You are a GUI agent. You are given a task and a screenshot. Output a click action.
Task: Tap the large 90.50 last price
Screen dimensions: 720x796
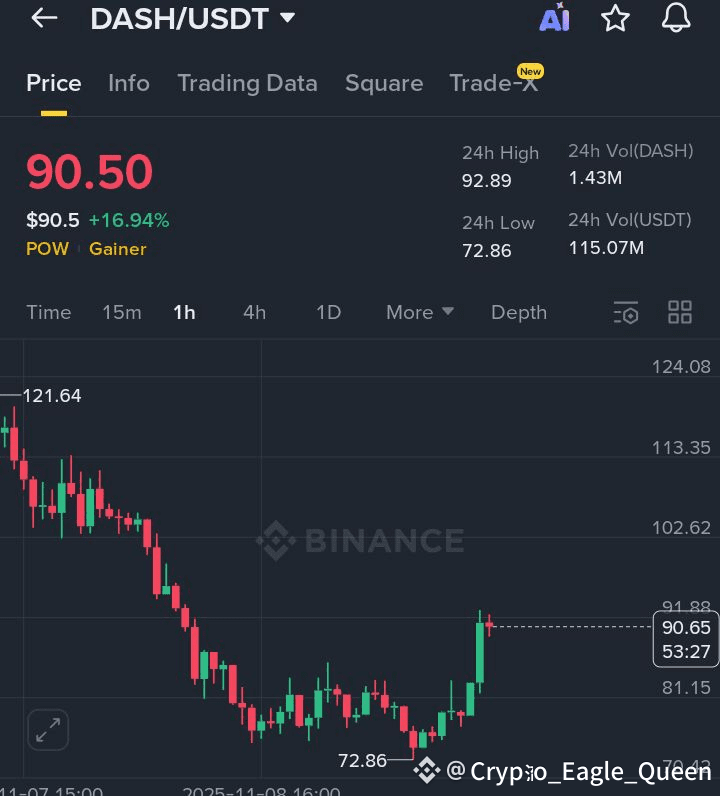pos(90,172)
